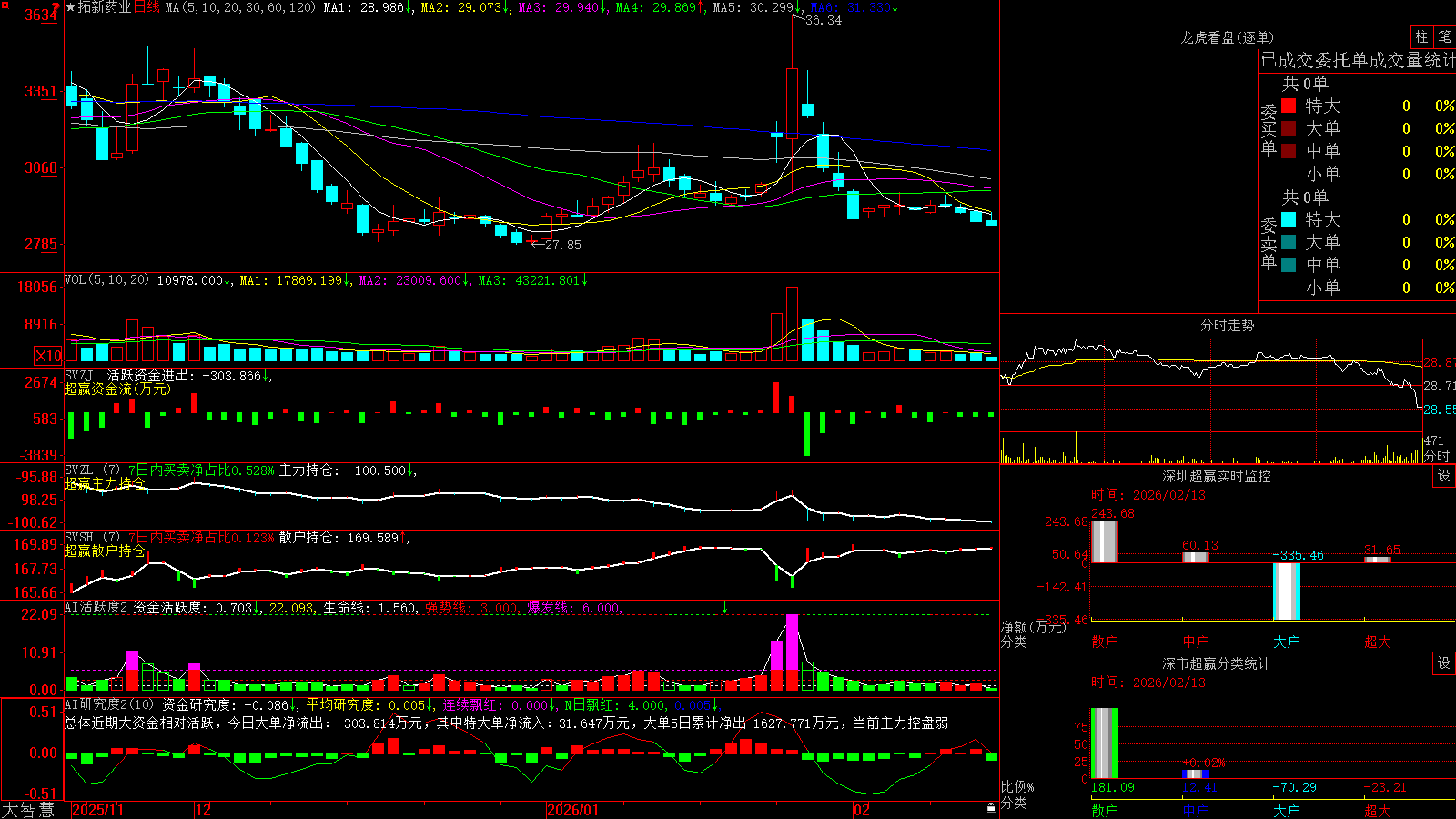Click the red 特大 buy order swatch

click(x=1289, y=106)
